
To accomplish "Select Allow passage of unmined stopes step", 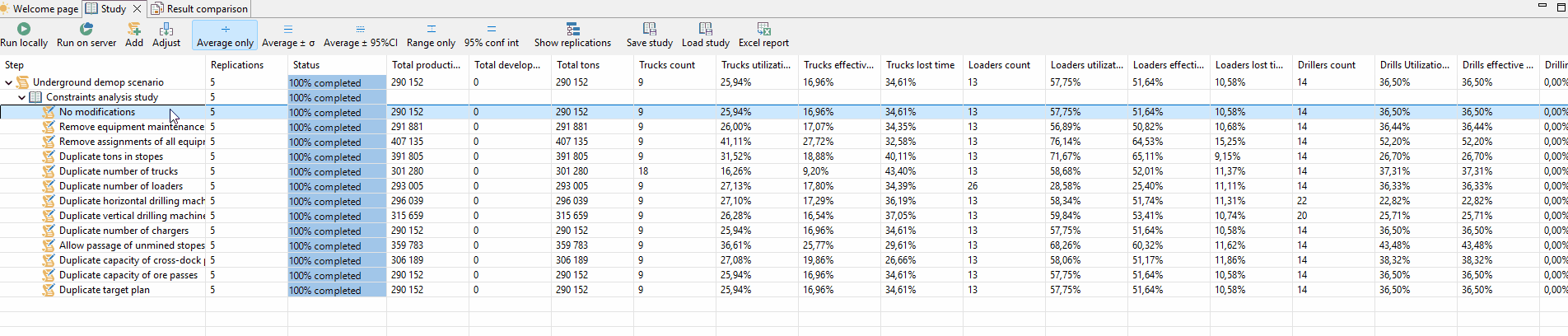I will [x=132, y=245].
